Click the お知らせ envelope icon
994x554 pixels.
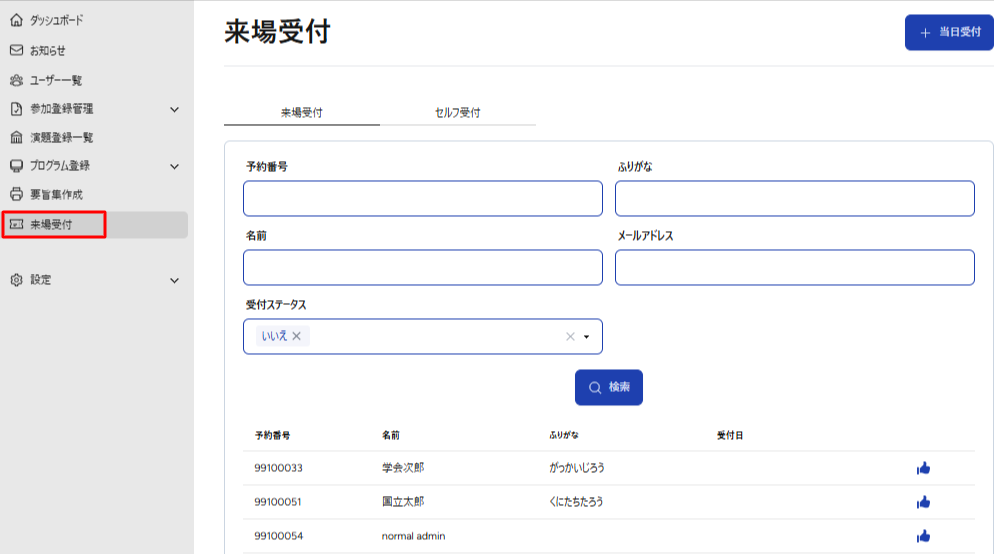pyautogui.click(x=16, y=50)
